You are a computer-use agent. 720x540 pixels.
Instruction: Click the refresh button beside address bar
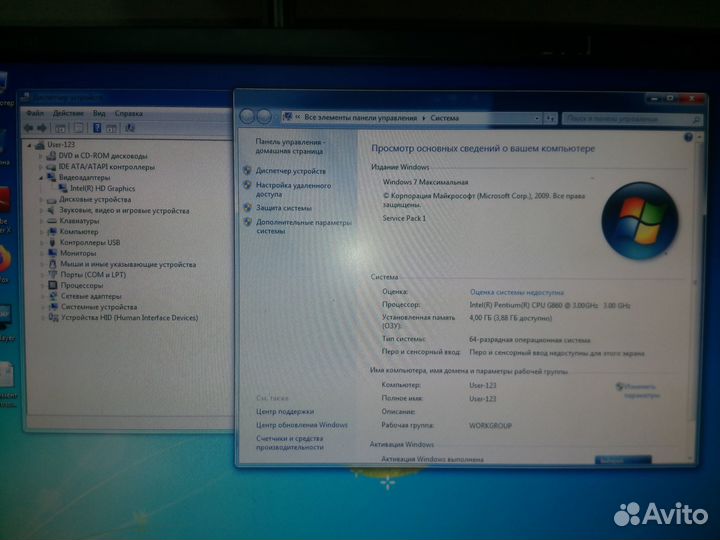[550, 118]
